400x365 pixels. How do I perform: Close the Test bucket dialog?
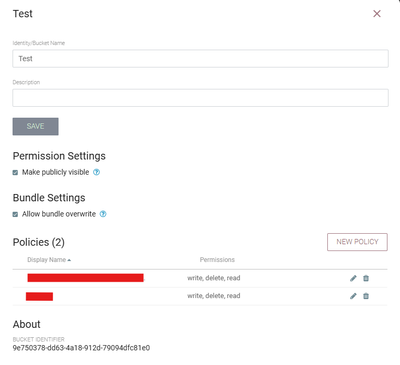[377, 14]
